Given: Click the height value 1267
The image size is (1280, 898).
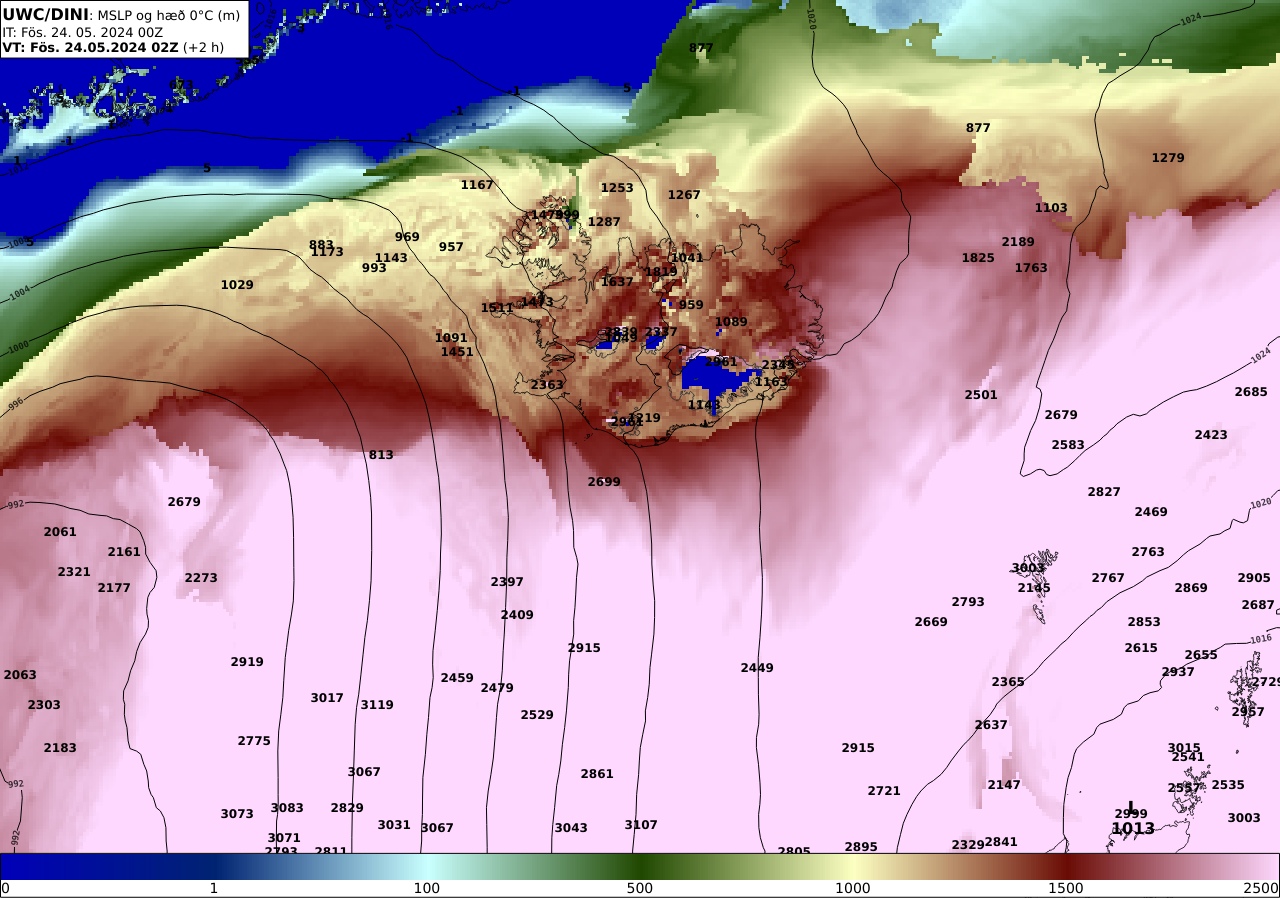Looking at the screenshot, I should pyautogui.click(x=684, y=195).
